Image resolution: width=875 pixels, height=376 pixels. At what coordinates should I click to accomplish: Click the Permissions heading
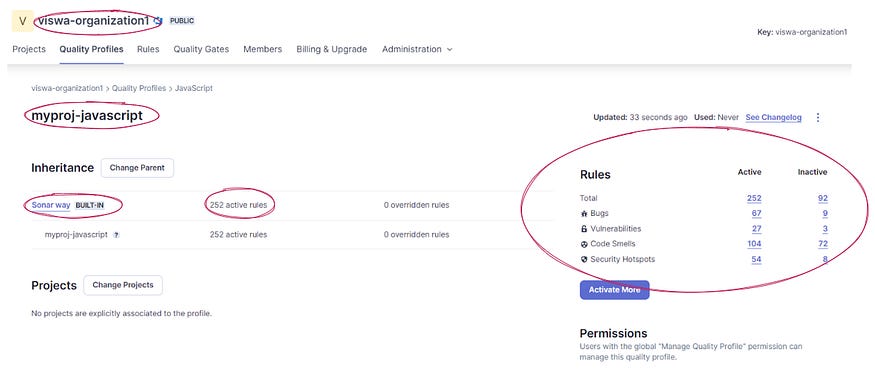[613, 334]
